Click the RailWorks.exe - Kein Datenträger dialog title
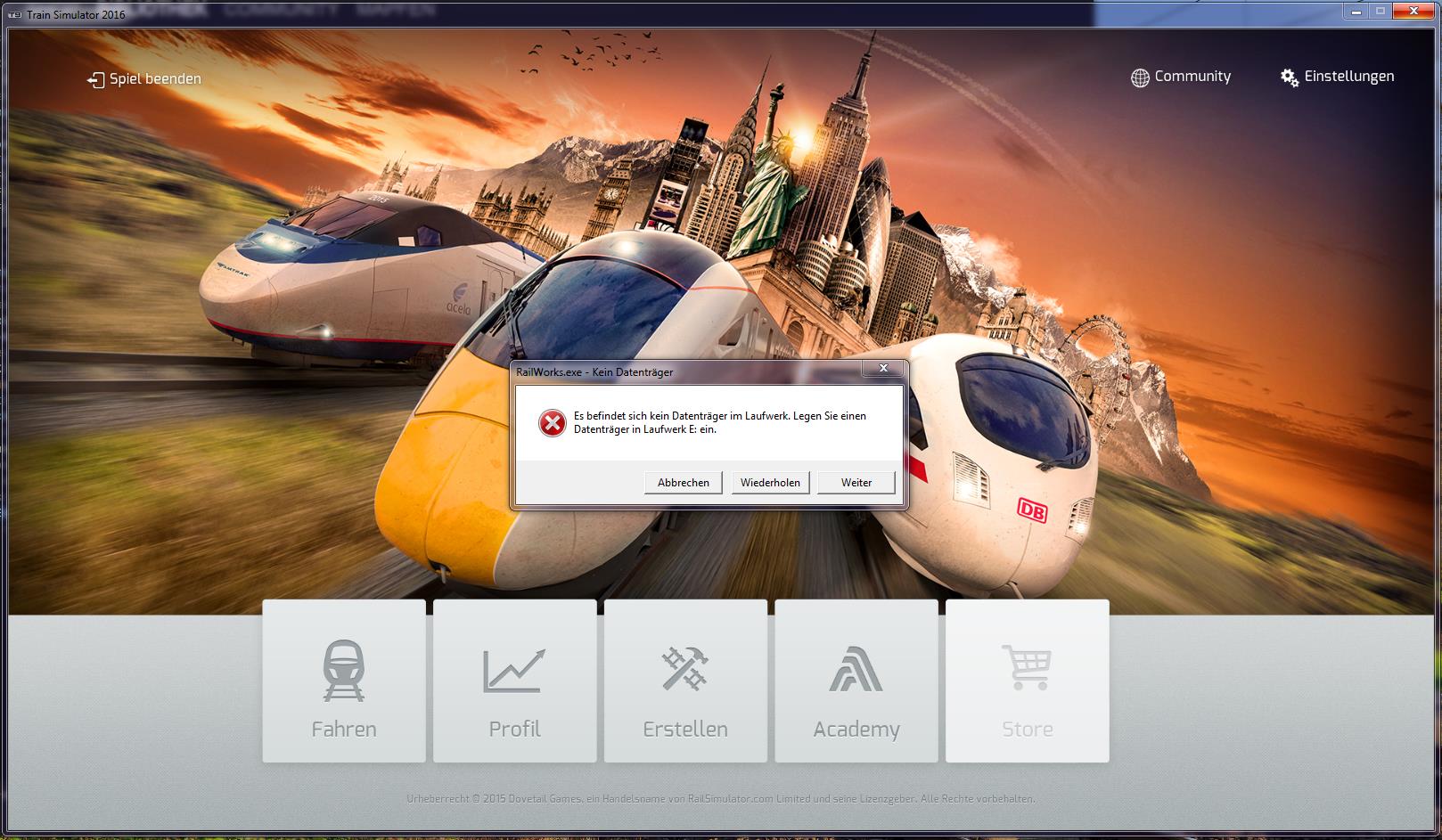 [594, 371]
